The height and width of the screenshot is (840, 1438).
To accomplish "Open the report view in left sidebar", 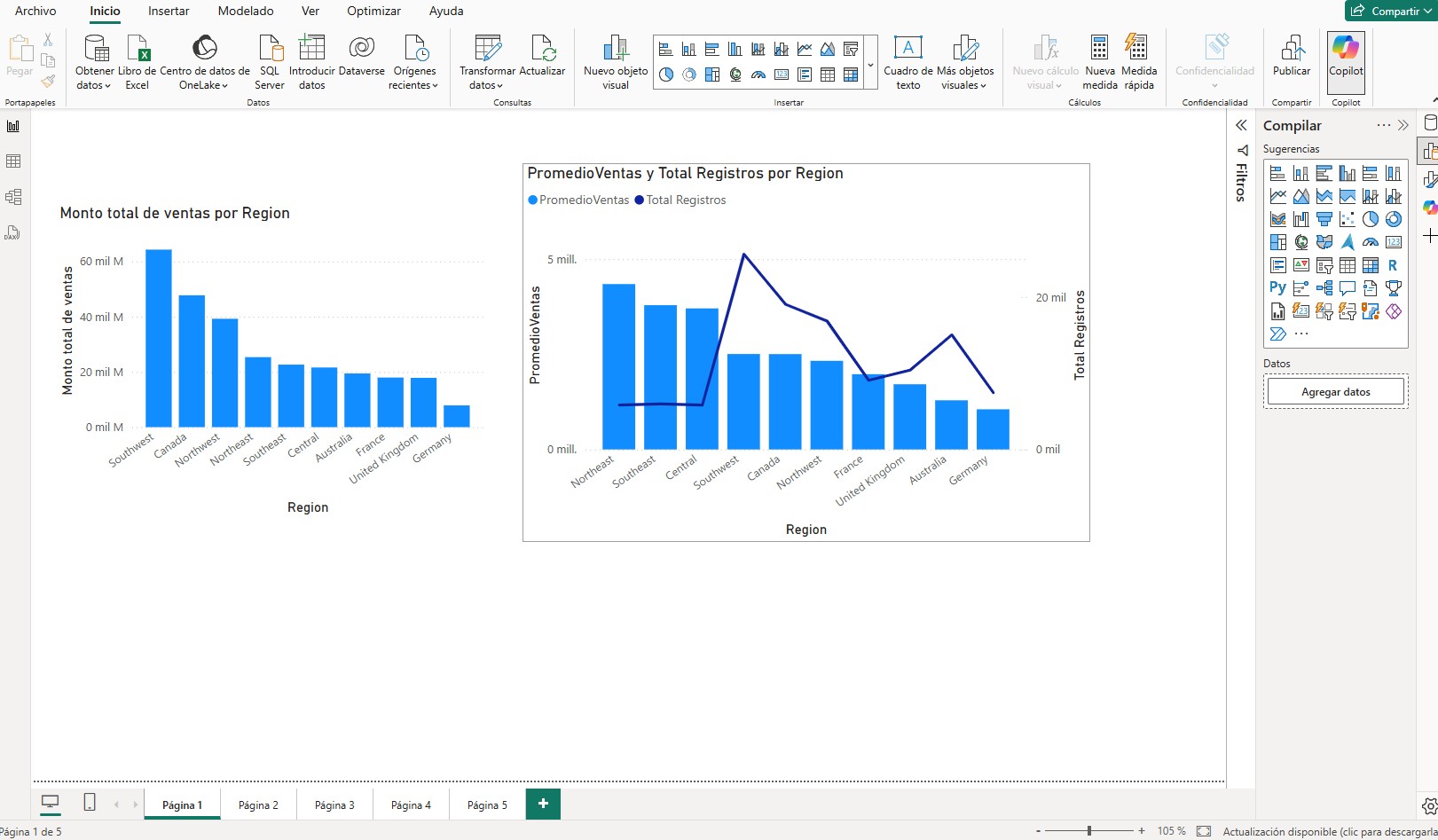I will [13, 126].
